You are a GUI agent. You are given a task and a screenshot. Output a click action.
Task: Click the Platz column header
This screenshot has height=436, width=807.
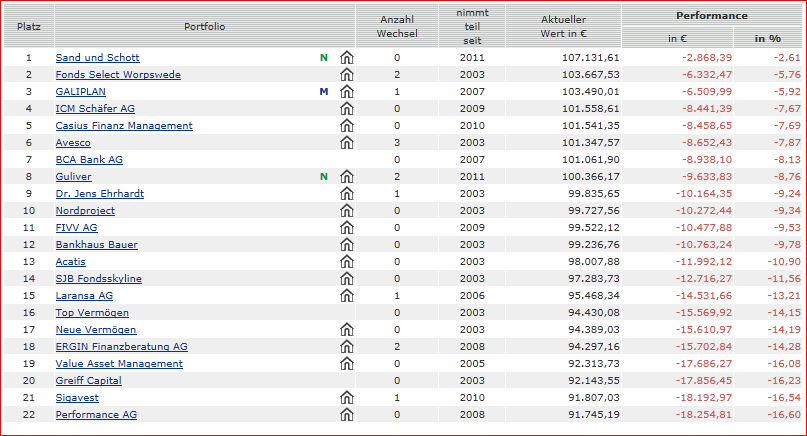click(x=29, y=25)
